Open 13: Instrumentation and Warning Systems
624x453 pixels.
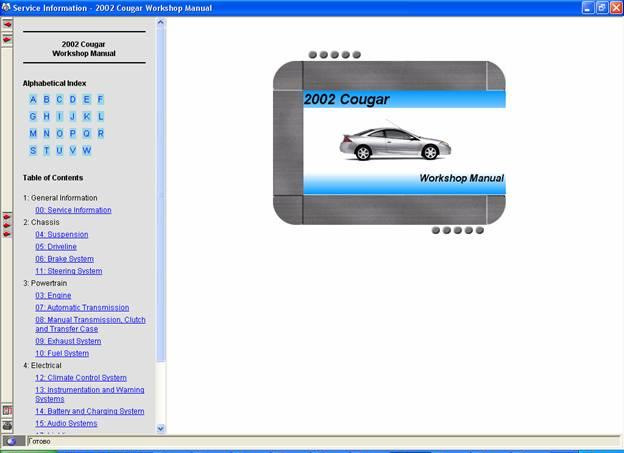[x=90, y=394]
